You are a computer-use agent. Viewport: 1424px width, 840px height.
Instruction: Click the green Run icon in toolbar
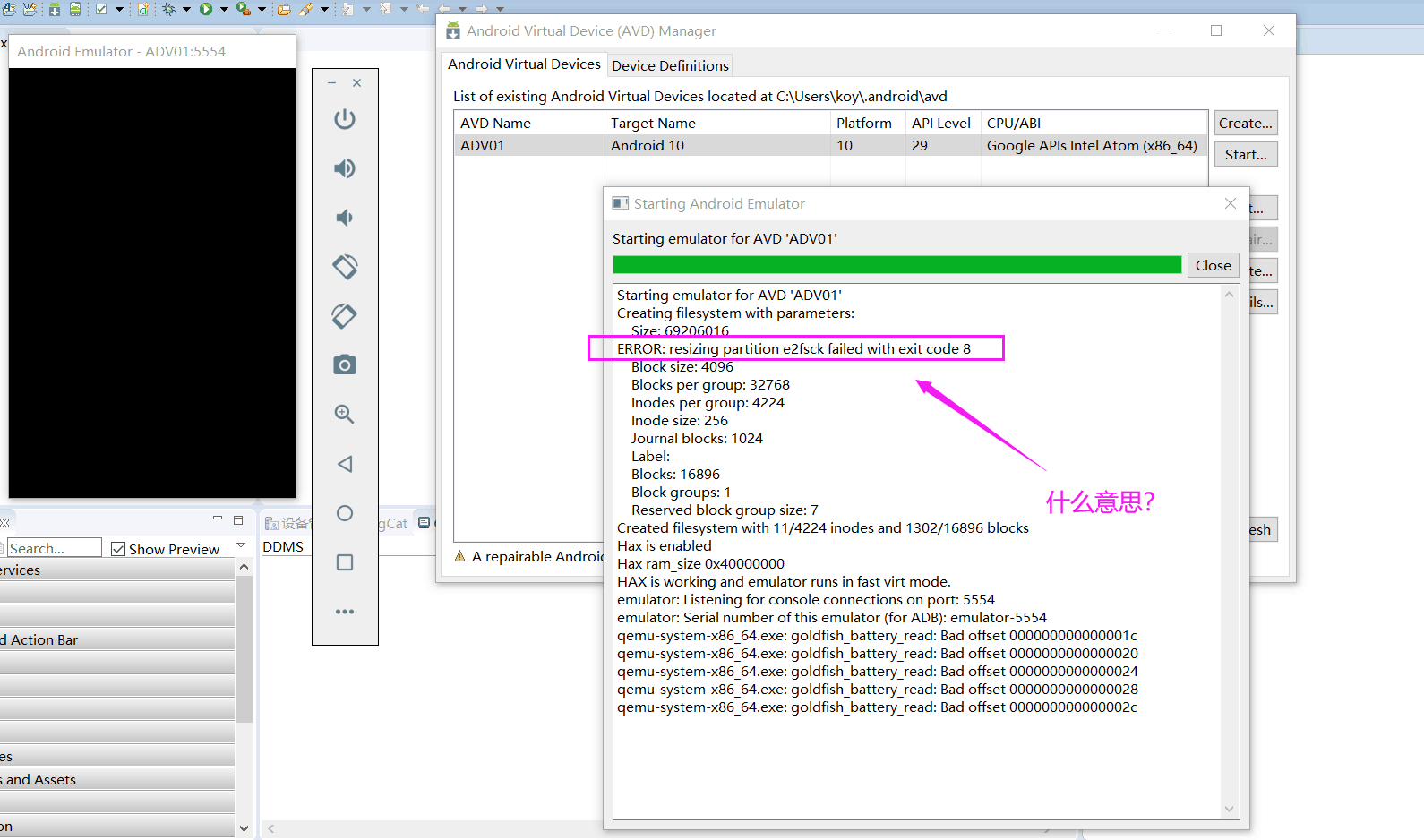(206, 9)
